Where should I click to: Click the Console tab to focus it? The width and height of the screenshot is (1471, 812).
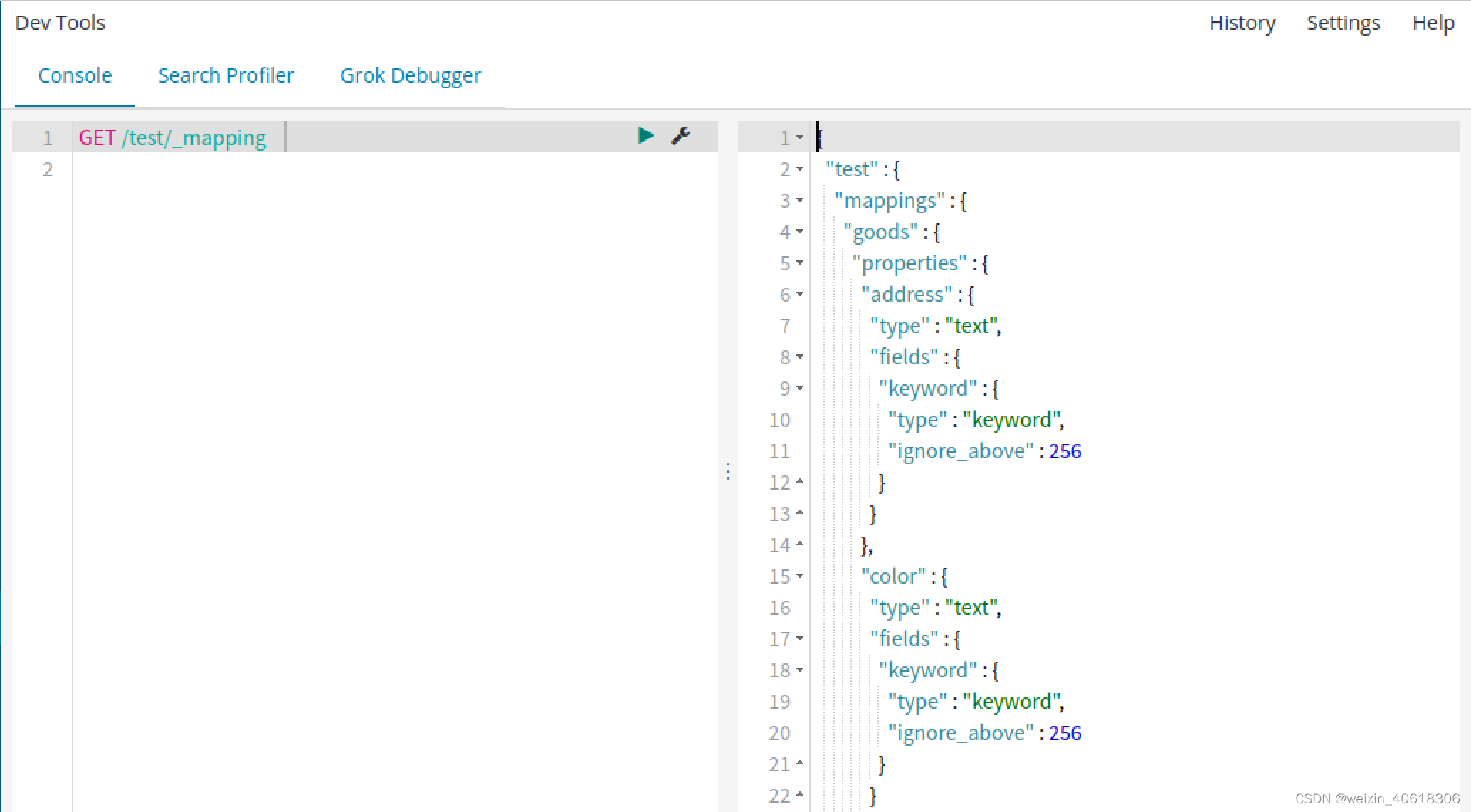click(75, 76)
